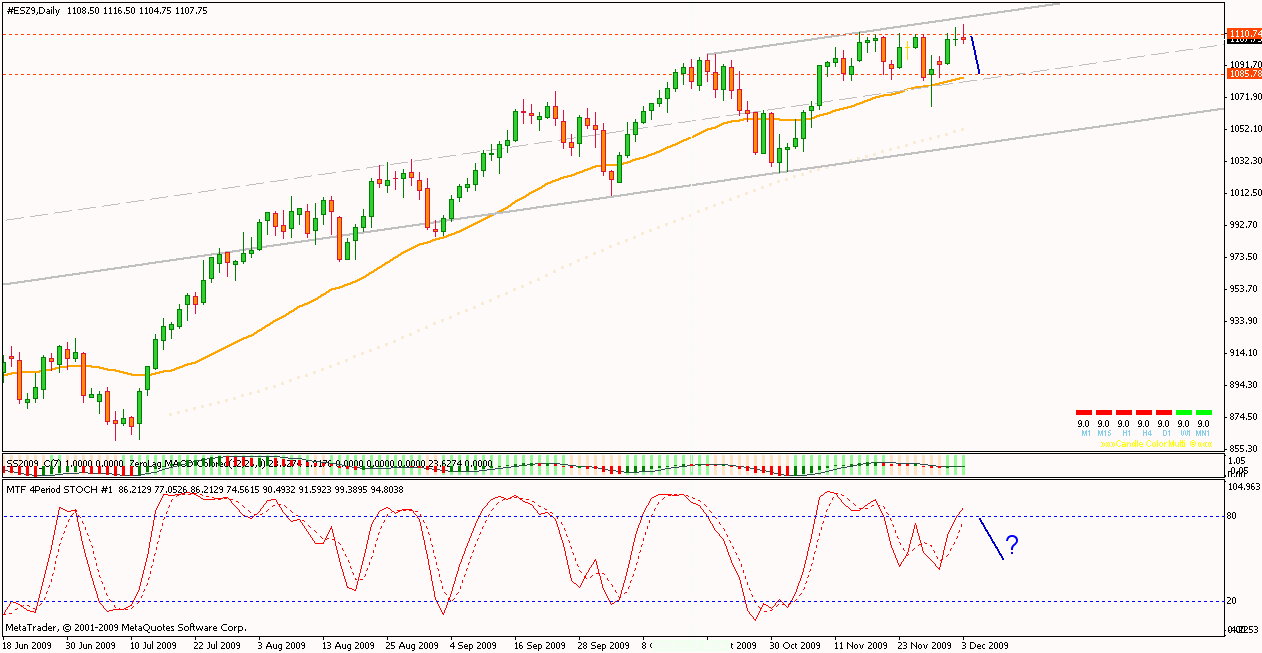Image resolution: width=1262 pixels, height=653 pixels.
Task: Click the green MN1 timeframe indicator bar
Action: (1204, 412)
